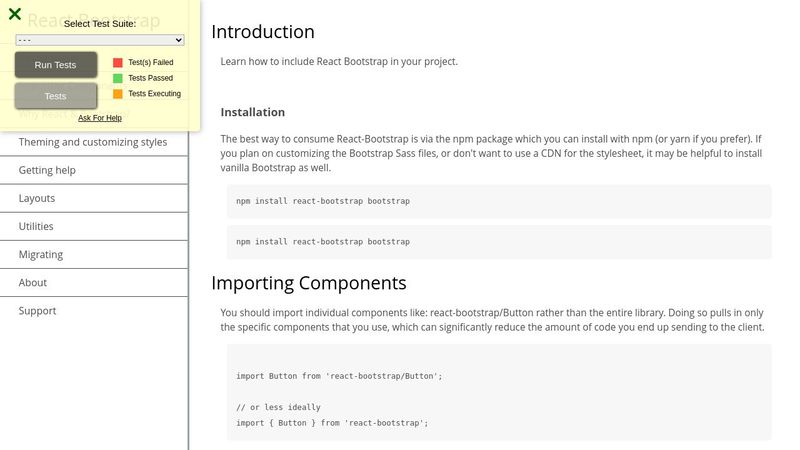Open Theming and customizing styles in the sidebar
The image size is (800, 450).
[x=94, y=142]
